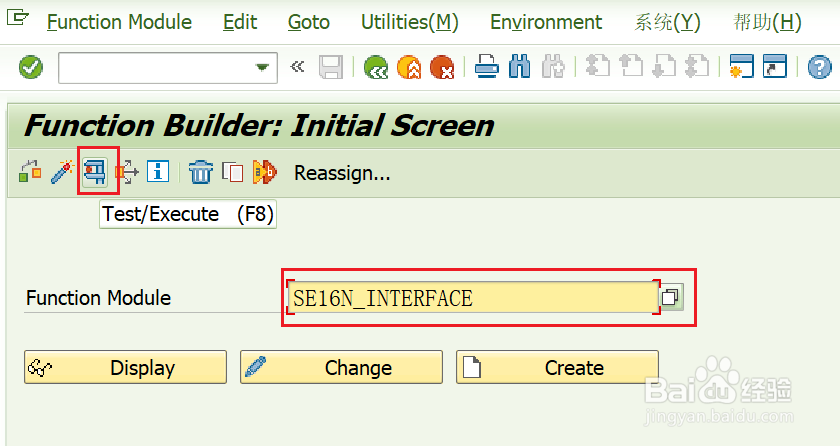Click the Help question mark icon

click(819, 67)
